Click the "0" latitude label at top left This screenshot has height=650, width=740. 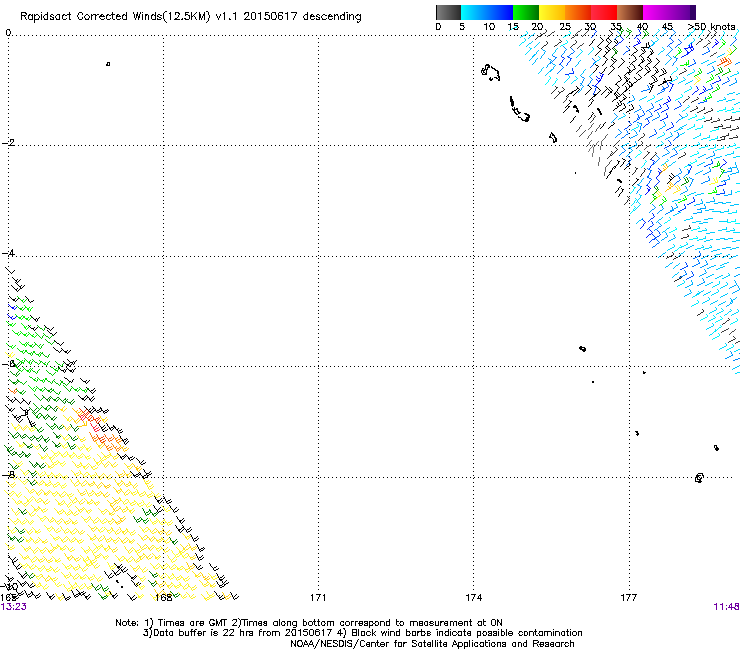pos(8,33)
